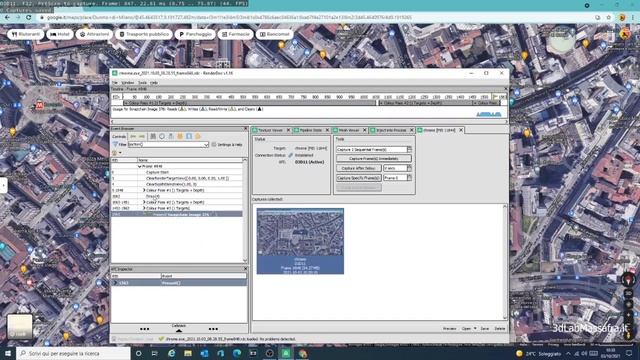
Task: Close the Pipeline State tab
Action: click(x=327, y=130)
